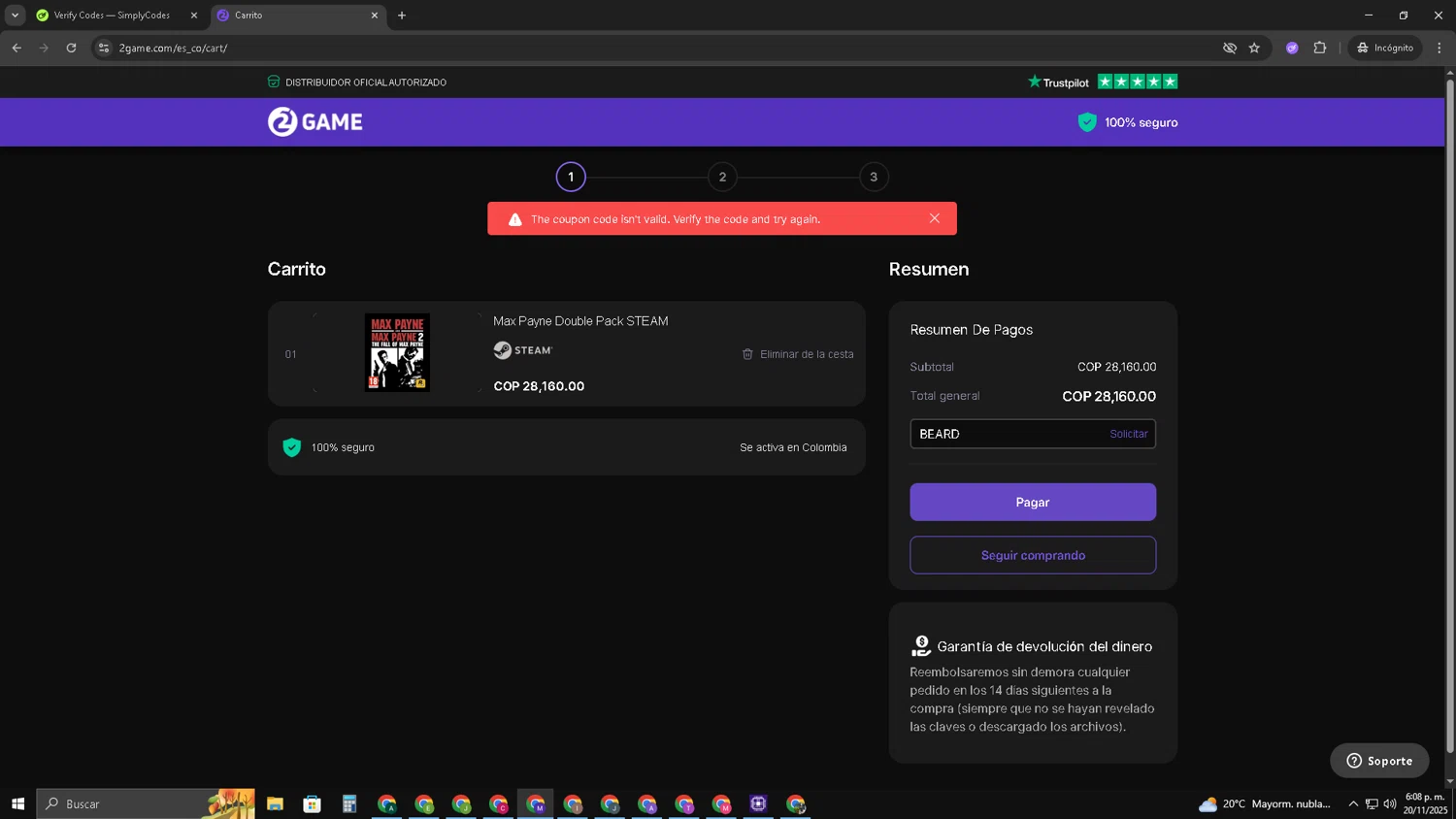
Task: Click the page vertical scrollbar
Action: pos(1450,417)
